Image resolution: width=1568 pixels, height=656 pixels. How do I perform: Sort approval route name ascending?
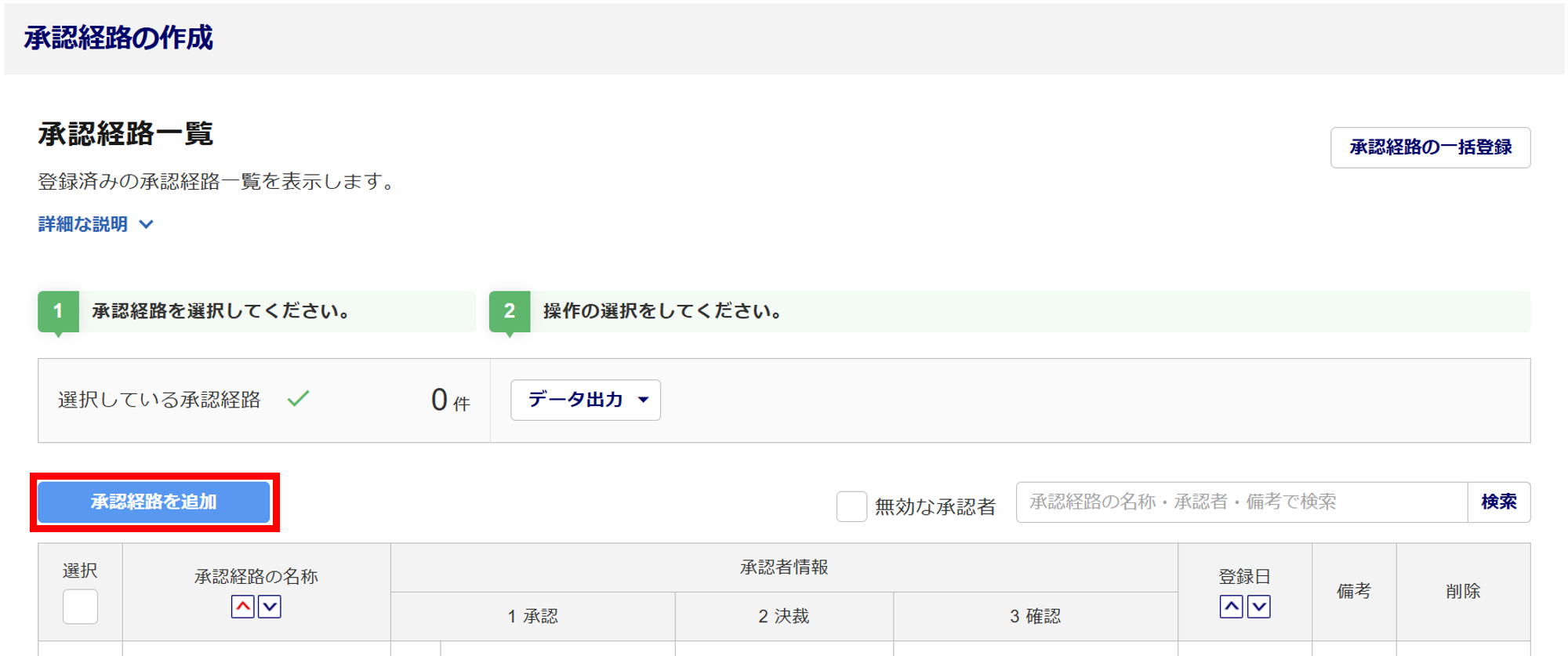point(243,607)
